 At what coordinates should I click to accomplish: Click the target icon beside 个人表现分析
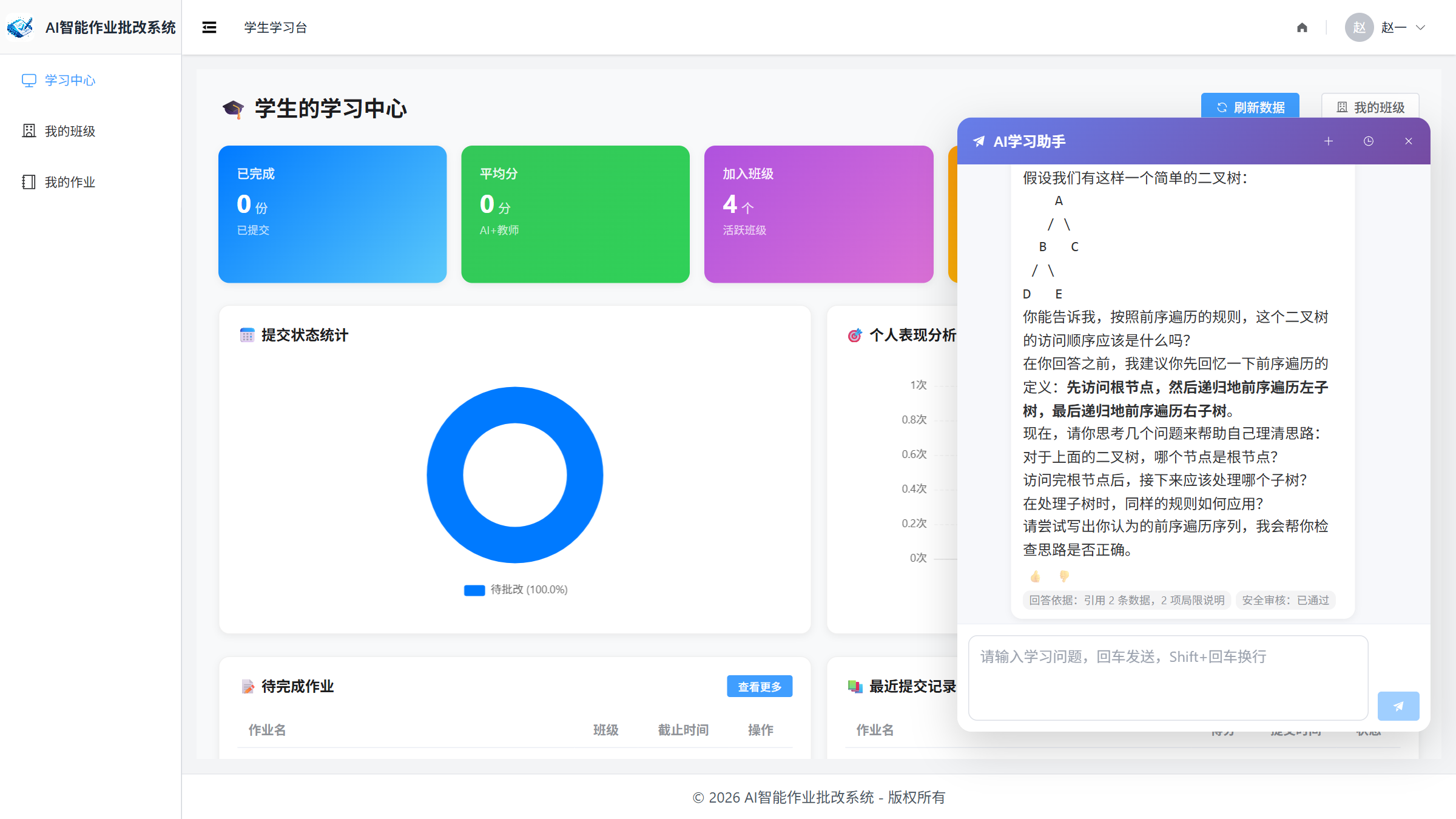(x=855, y=335)
